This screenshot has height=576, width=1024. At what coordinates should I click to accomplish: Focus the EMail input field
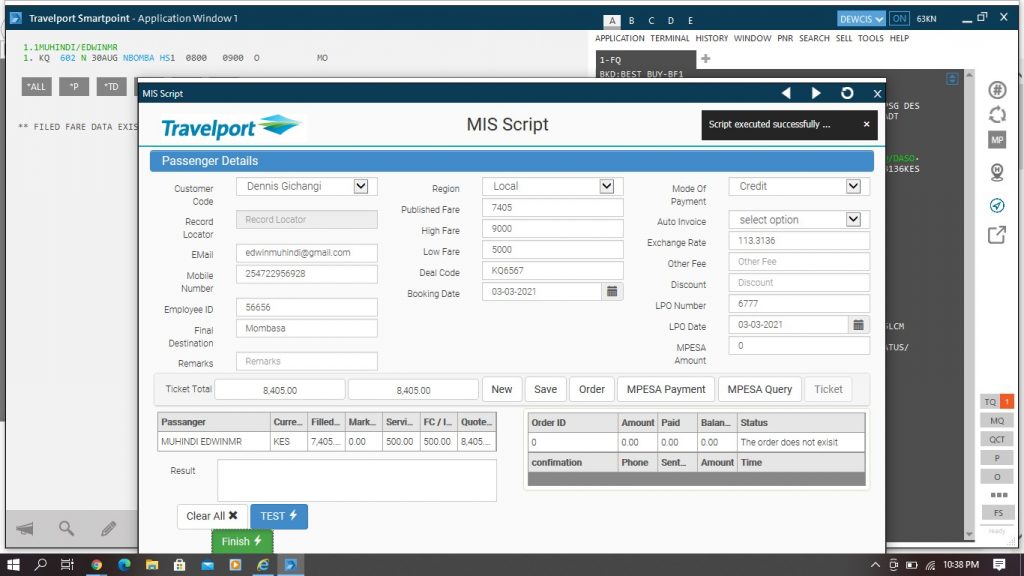[307, 253]
